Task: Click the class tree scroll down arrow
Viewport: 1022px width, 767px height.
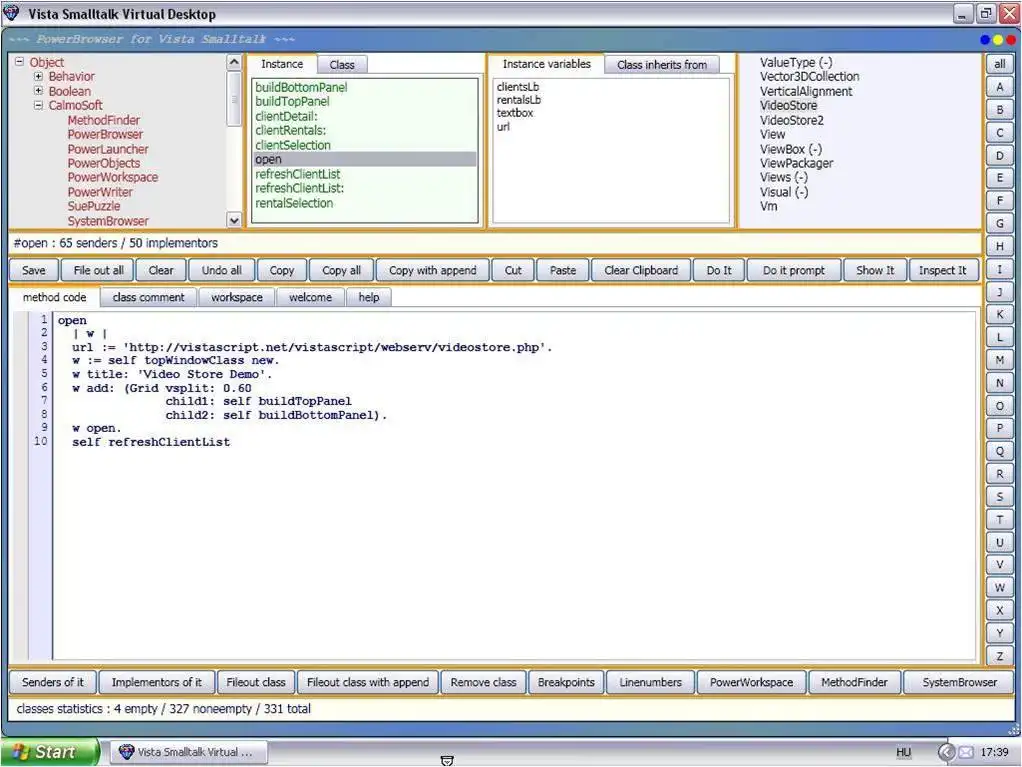Action: tap(234, 220)
